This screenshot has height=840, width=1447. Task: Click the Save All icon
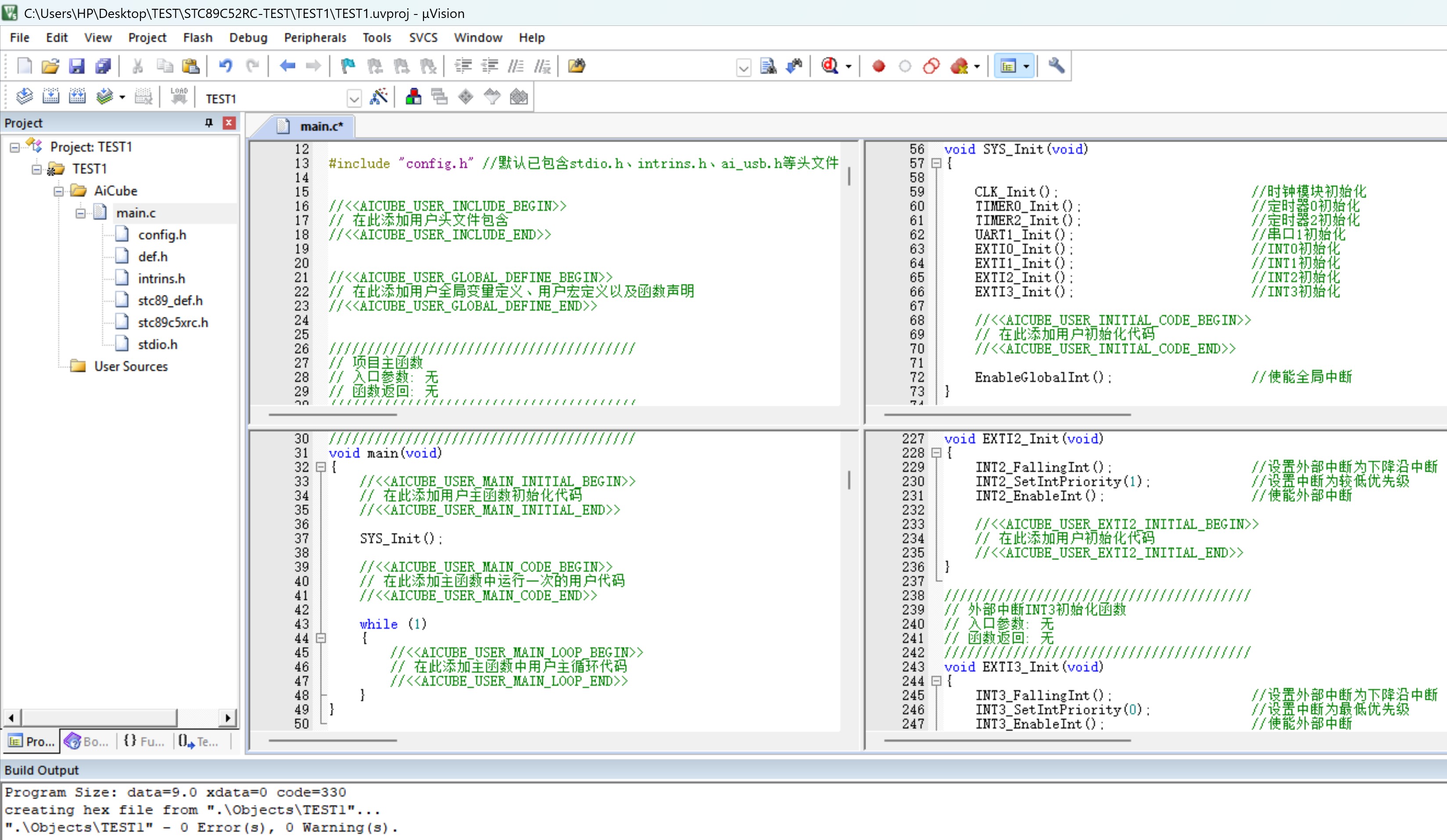[104, 66]
